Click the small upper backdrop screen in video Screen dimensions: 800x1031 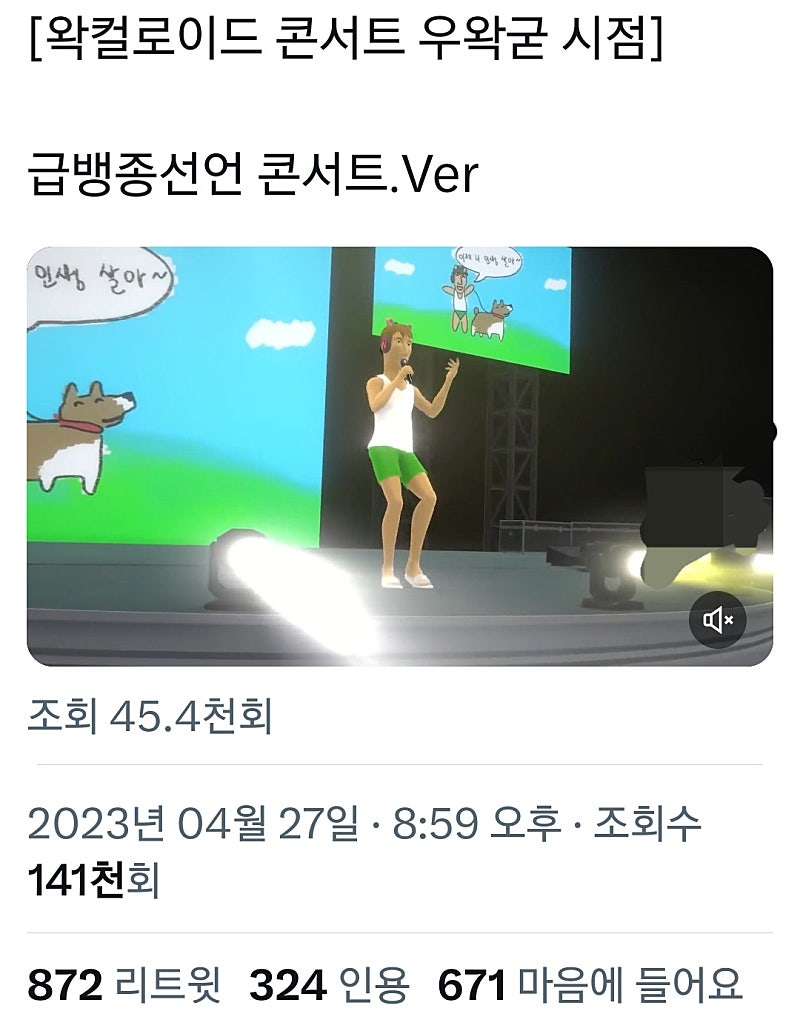coord(471,307)
